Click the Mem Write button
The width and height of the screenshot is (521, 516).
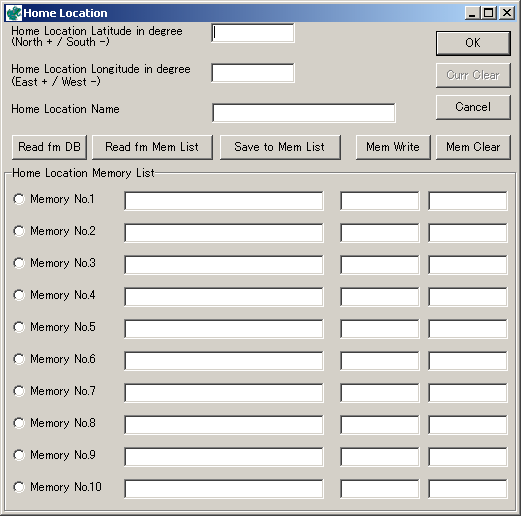click(393, 147)
